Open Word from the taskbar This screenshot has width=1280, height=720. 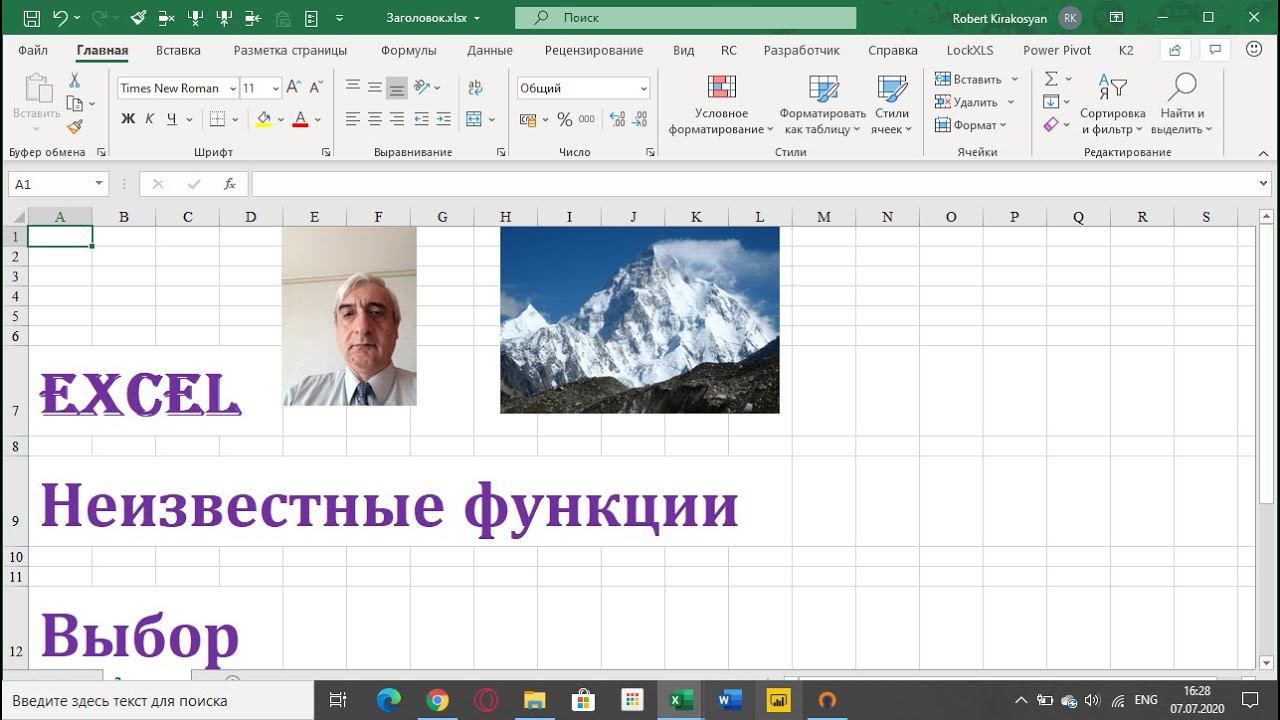729,700
